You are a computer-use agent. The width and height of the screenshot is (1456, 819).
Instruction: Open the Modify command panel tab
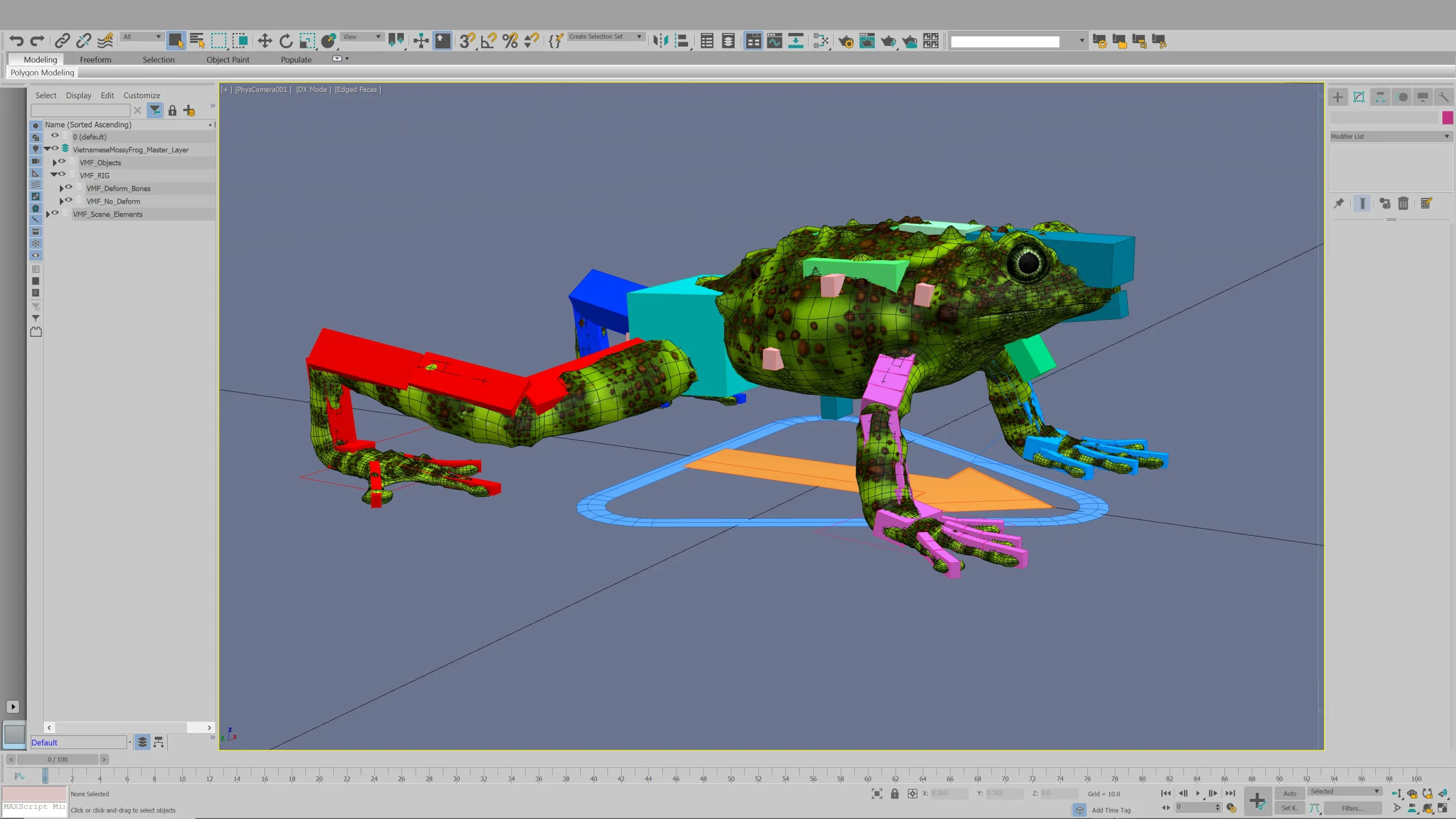click(1359, 97)
